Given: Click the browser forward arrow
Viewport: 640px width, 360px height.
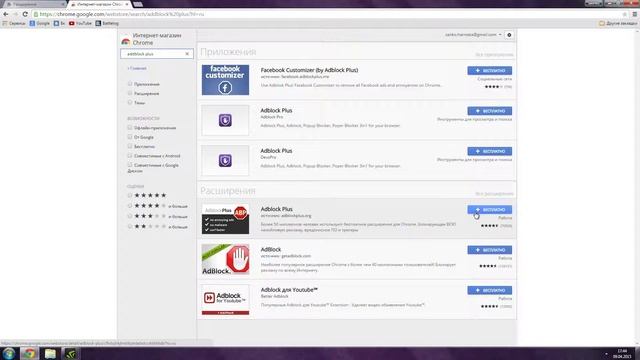Looking at the screenshot, I should tap(15, 14).
